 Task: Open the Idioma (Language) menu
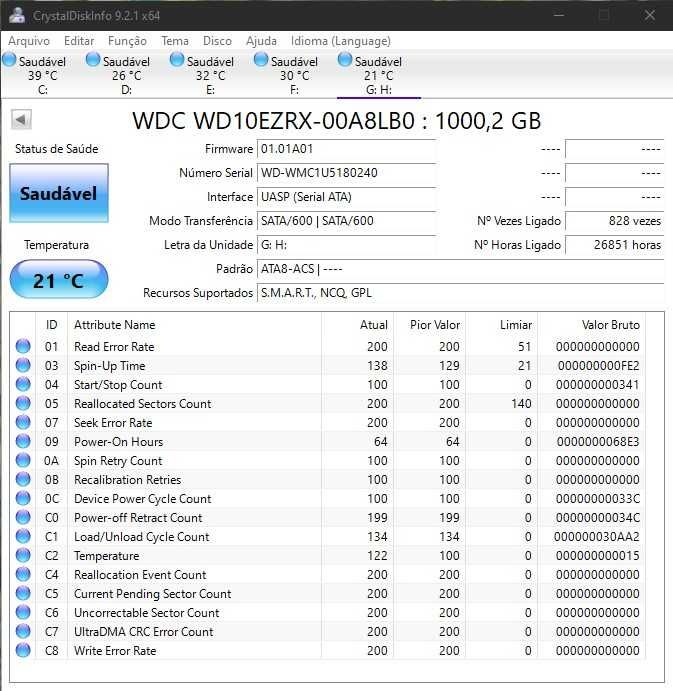coord(341,41)
